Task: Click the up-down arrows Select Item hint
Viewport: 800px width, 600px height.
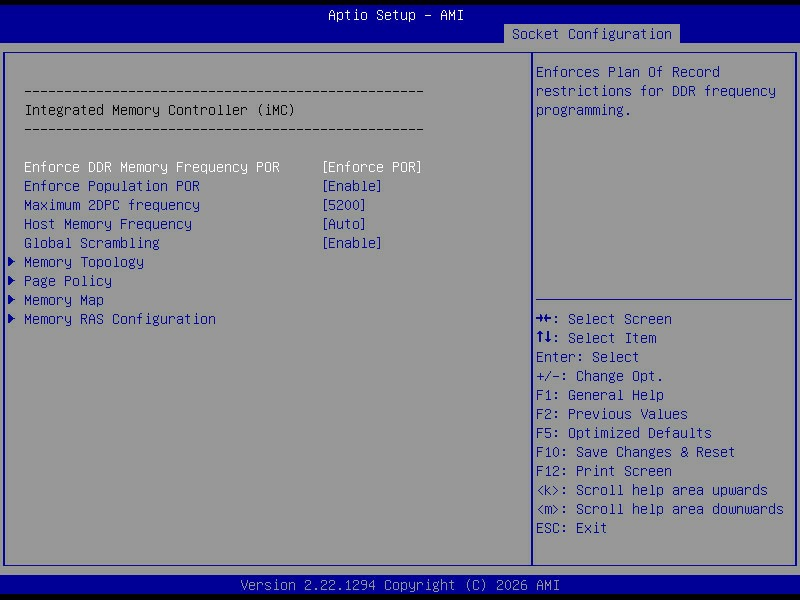Action: (596, 338)
